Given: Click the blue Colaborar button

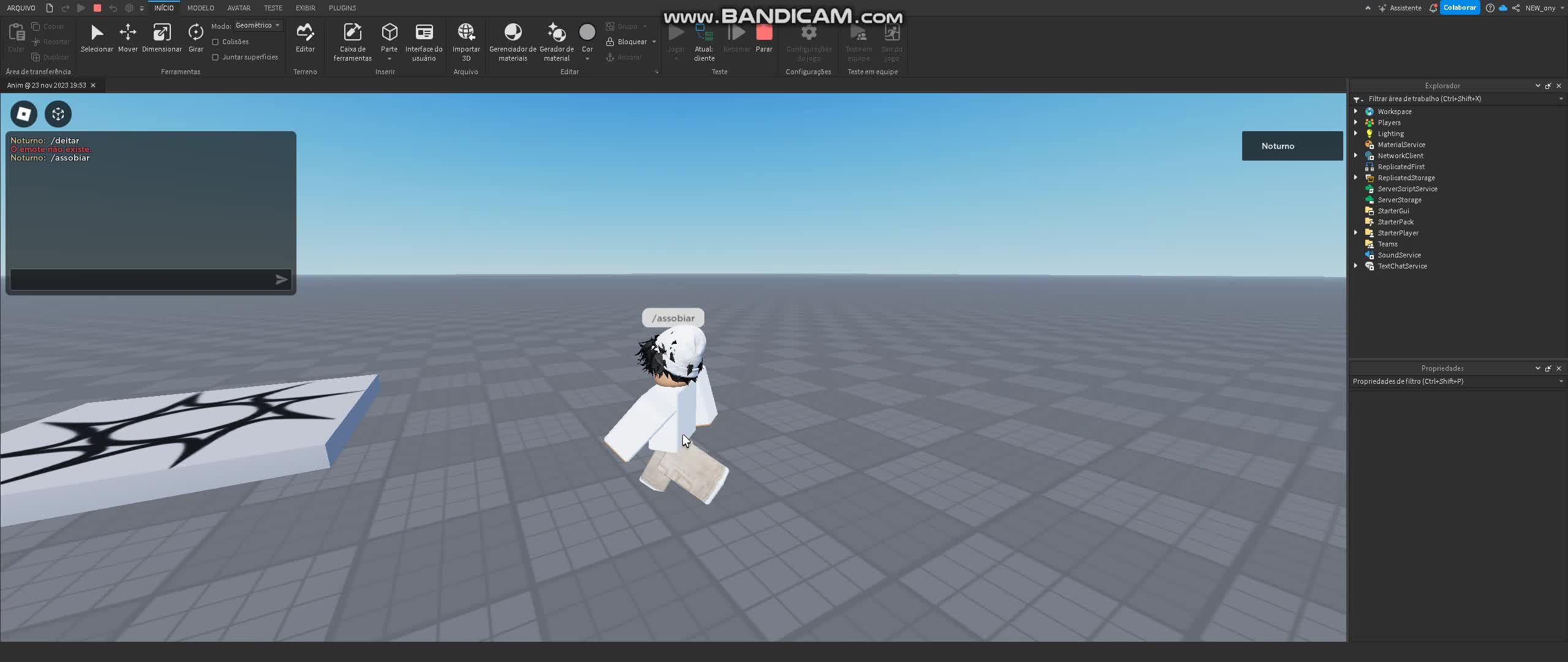Looking at the screenshot, I should coord(1459,8).
